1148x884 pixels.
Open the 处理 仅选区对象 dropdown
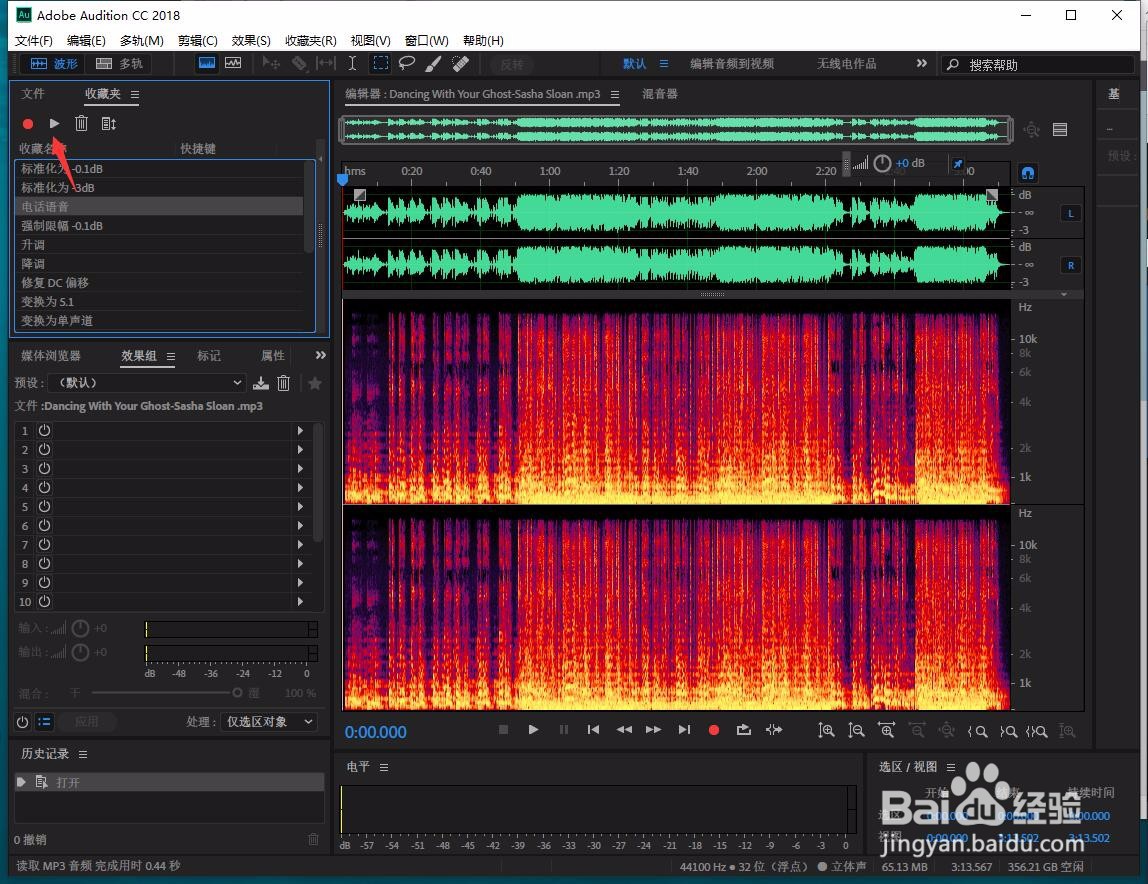269,722
